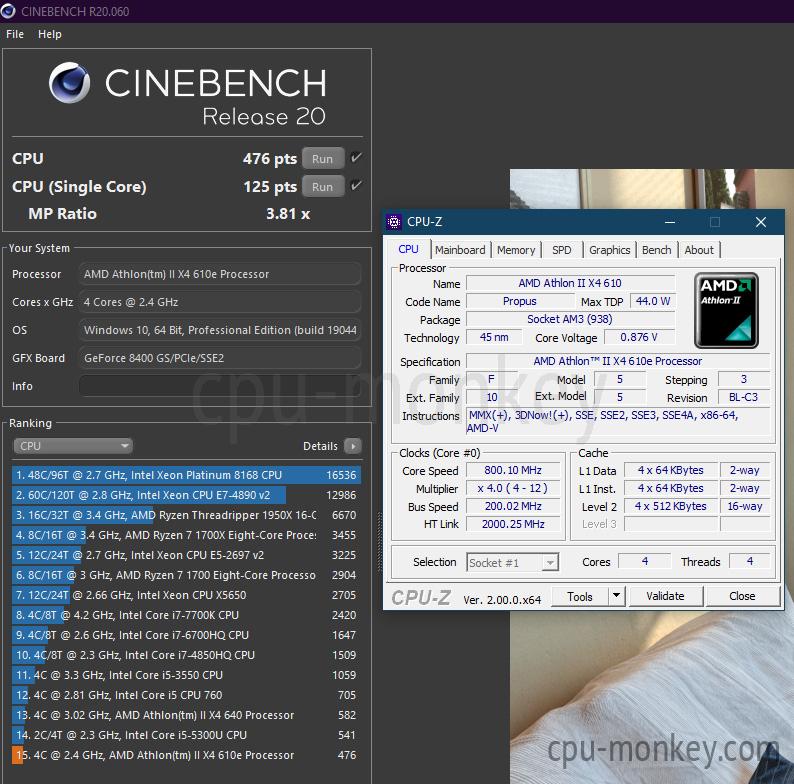
Task: Click the OS field in Your System
Action: tap(220, 330)
